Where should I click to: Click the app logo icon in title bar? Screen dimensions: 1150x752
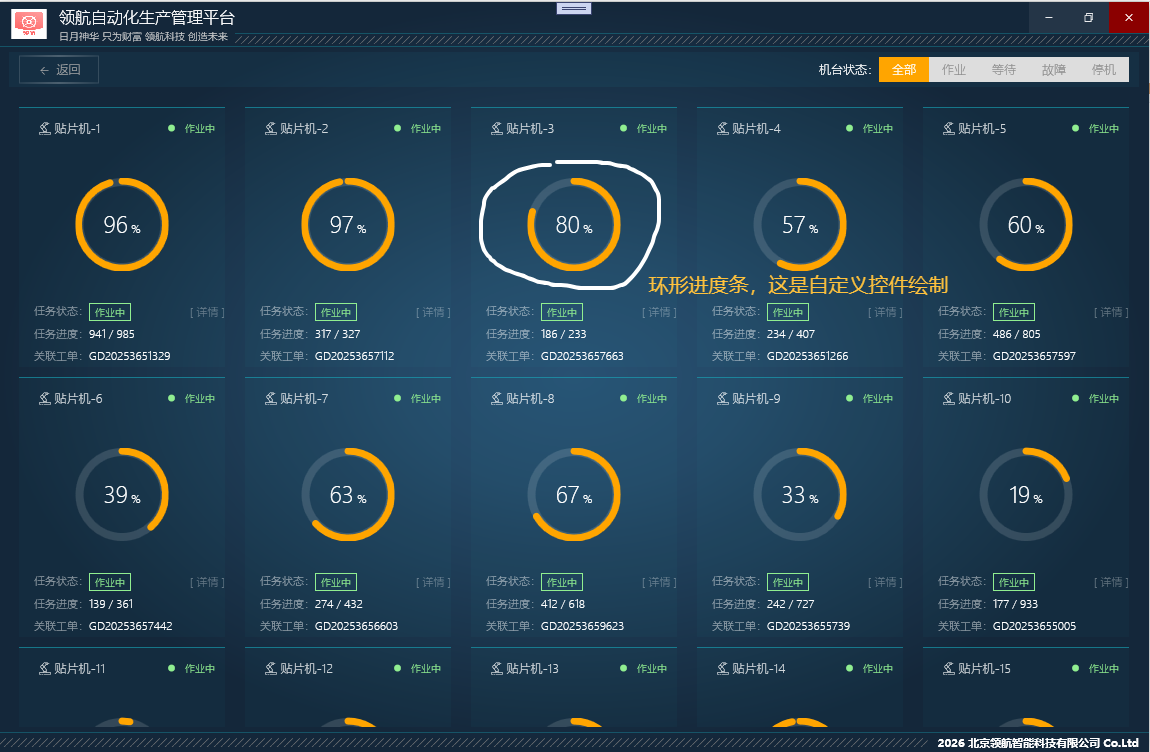pyautogui.click(x=29, y=23)
